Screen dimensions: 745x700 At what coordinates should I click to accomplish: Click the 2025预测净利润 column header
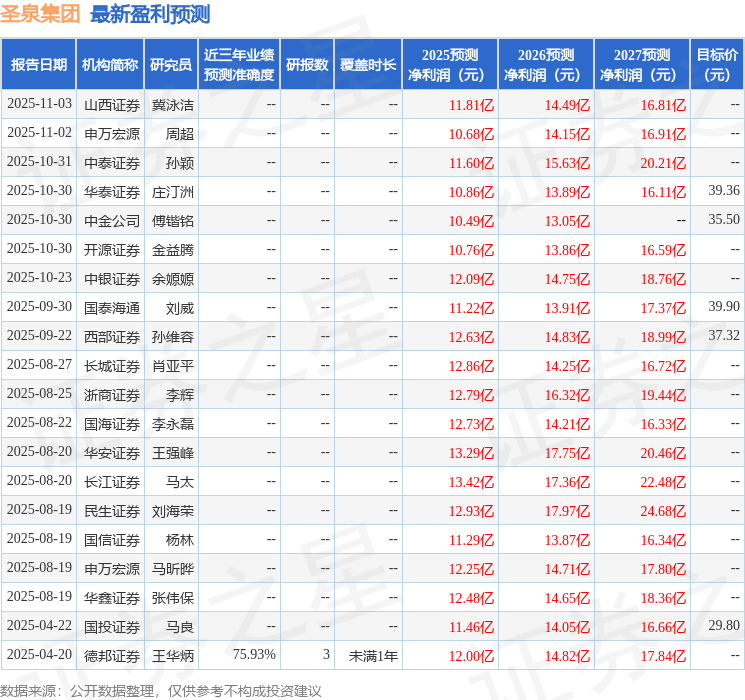click(x=450, y=65)
